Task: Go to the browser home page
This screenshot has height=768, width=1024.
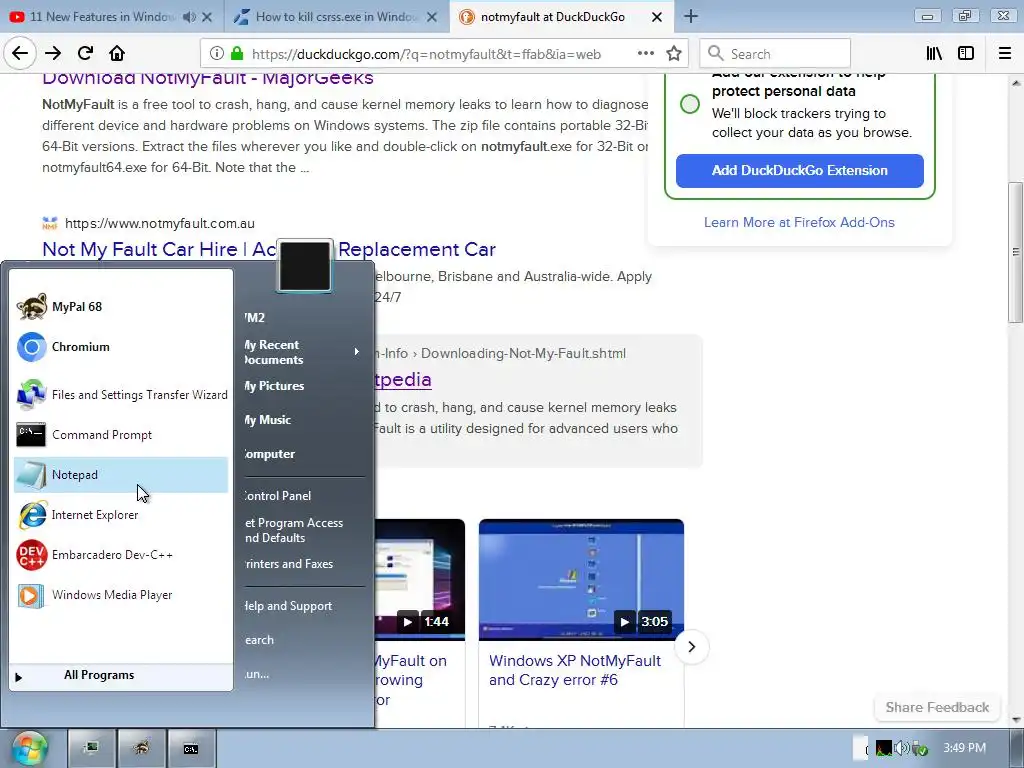Action: pos(117,54)
